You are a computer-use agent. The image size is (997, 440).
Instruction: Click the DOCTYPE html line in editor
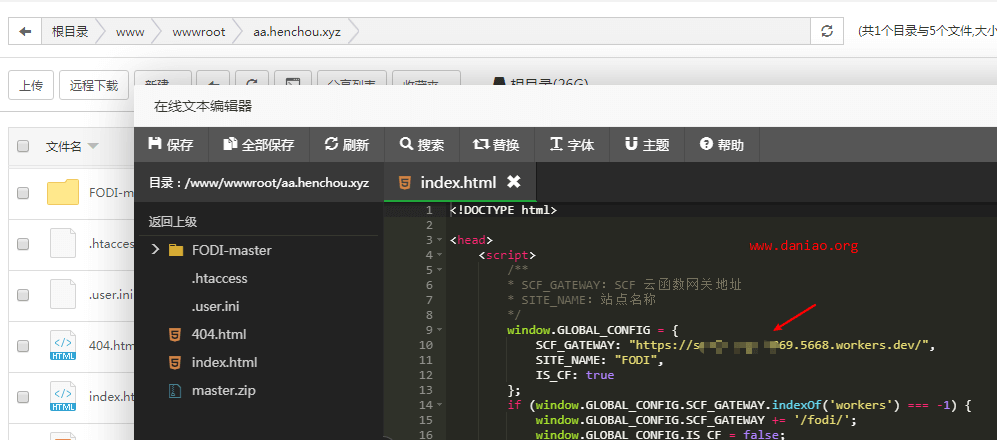pos(503,210)
